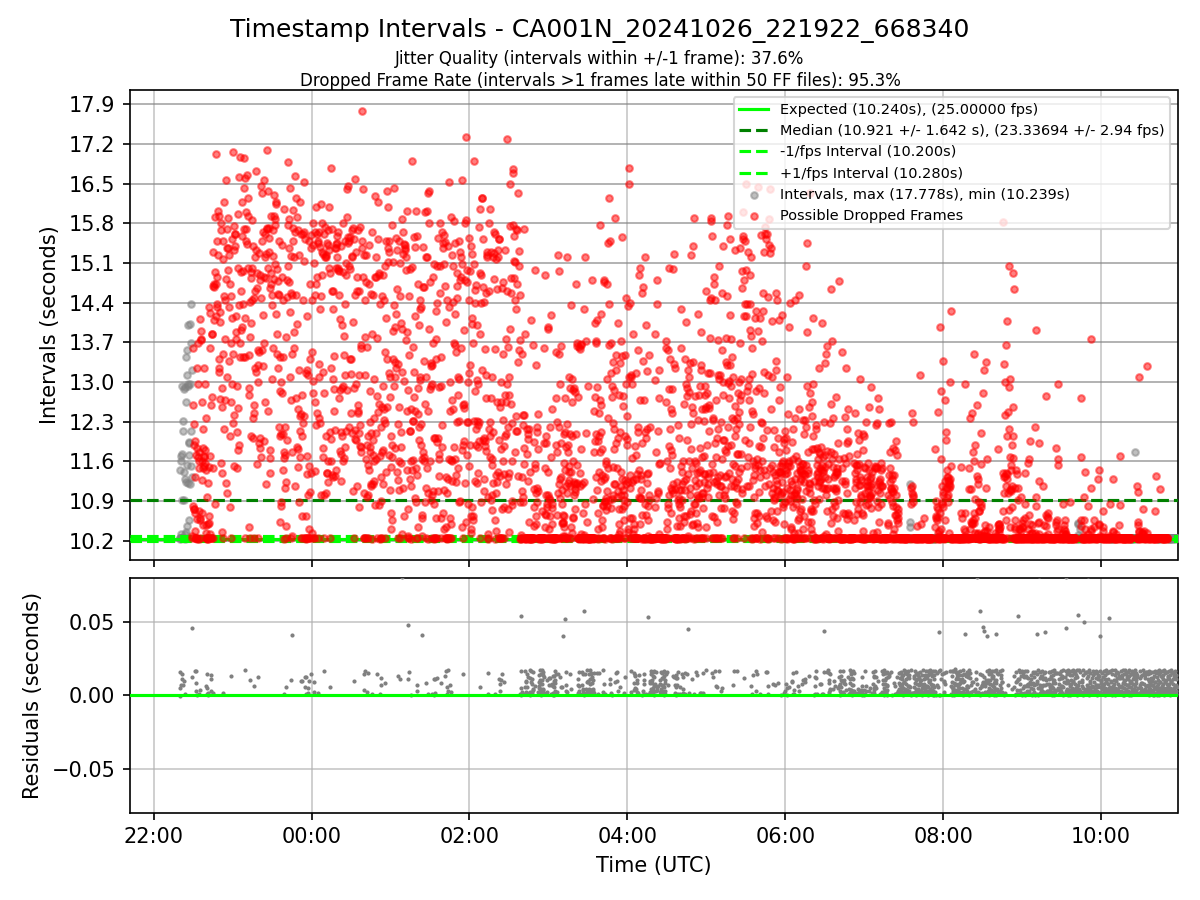Viewport: 1200px width, 900px height.
Task: Click the gray dot marker beside Intervals legend
Action: [x=755, y=194]
